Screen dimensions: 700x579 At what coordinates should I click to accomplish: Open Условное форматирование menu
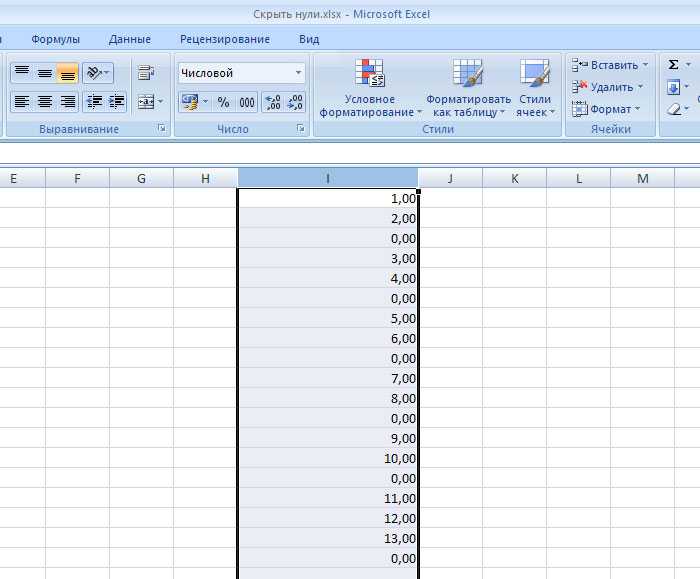click(x=370, y=88)
